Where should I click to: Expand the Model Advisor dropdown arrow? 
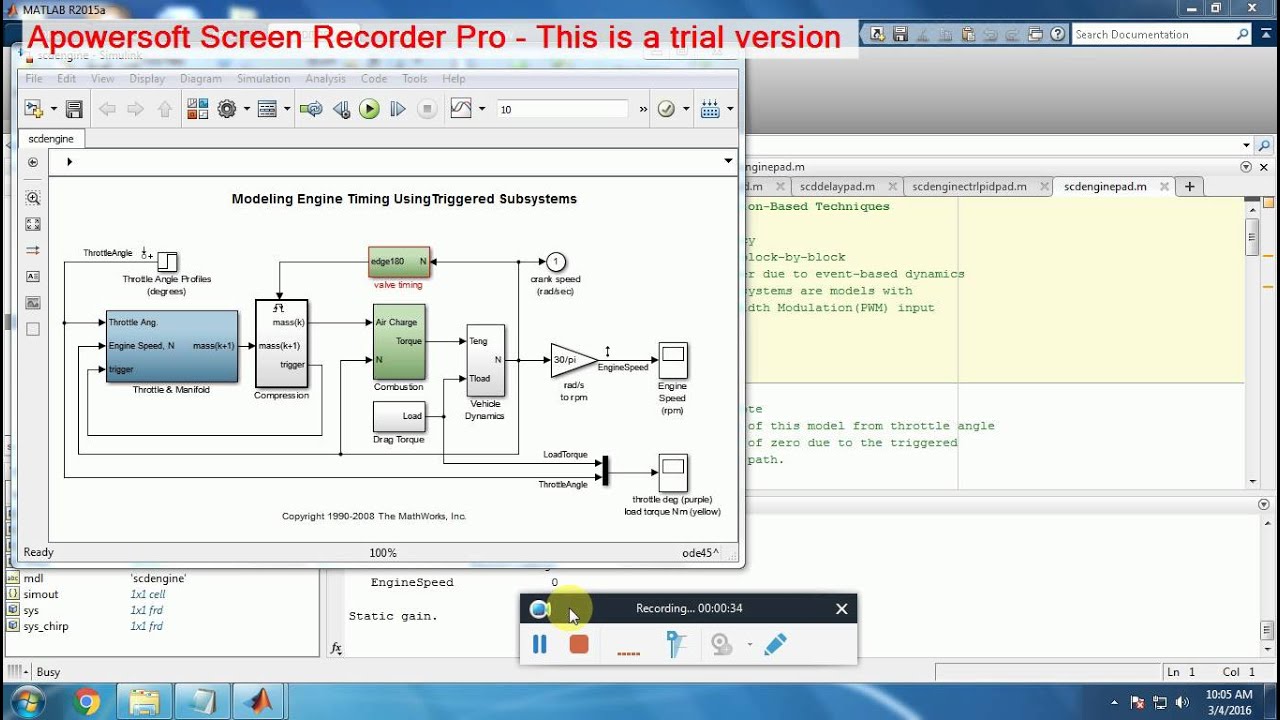pos(686,109)
